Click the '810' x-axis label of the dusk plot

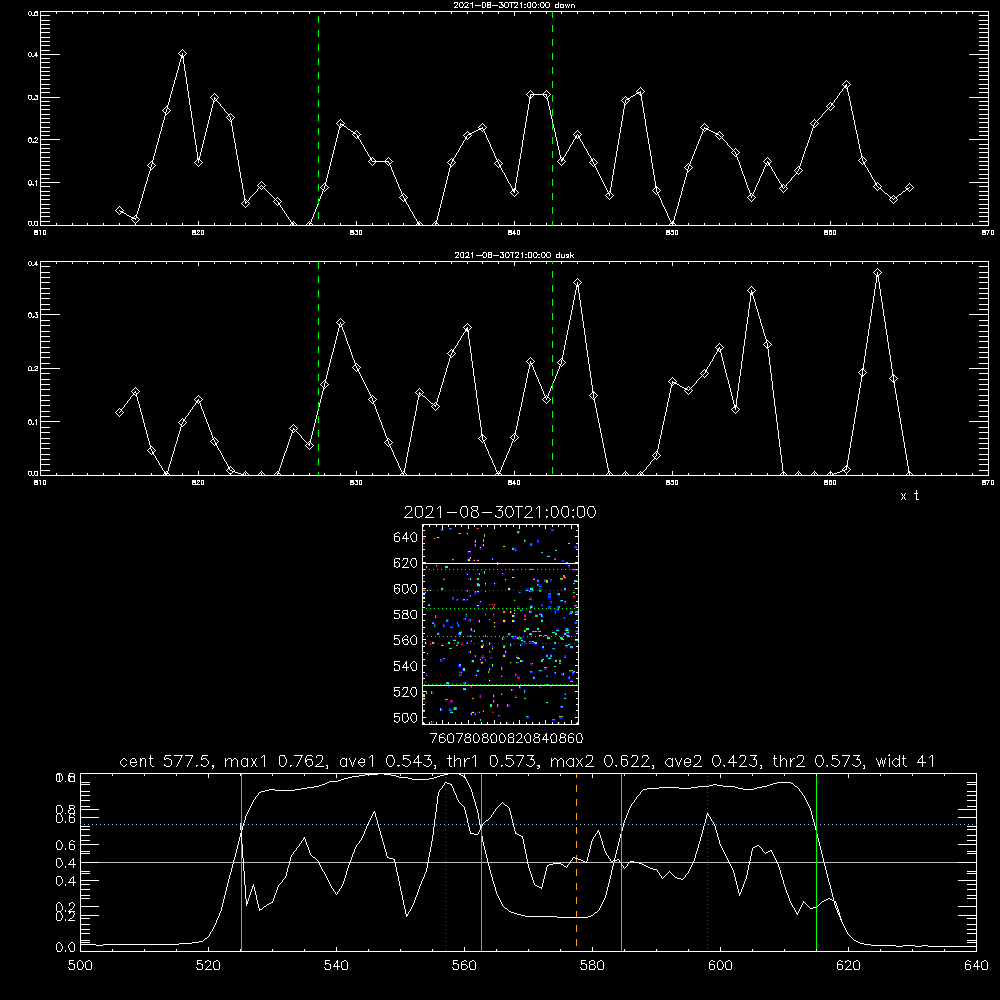(x=40, y=483)
